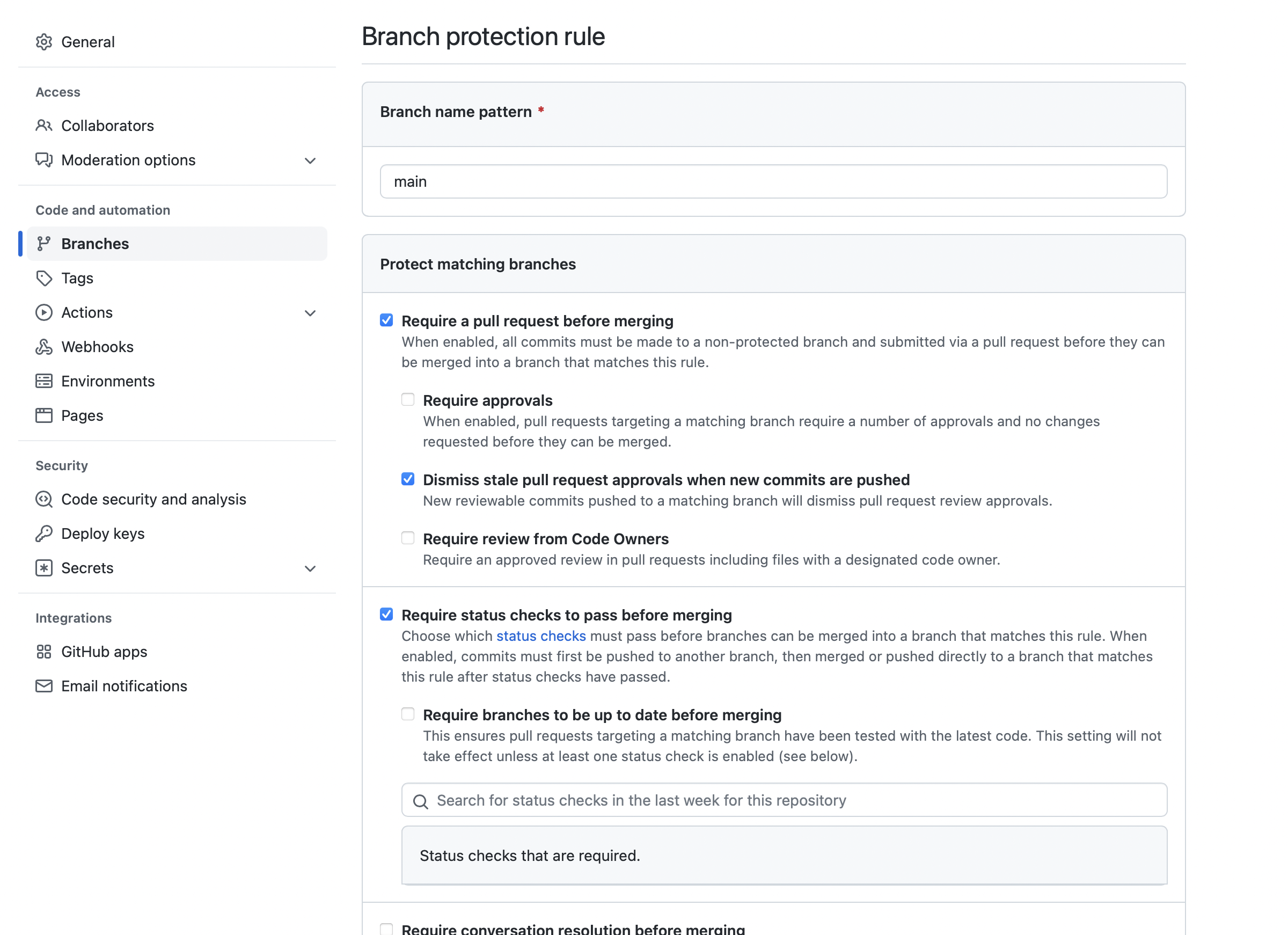Click the Tags label icon
Viewport: 1288px width, 935px height.
[x=43, y=279]
